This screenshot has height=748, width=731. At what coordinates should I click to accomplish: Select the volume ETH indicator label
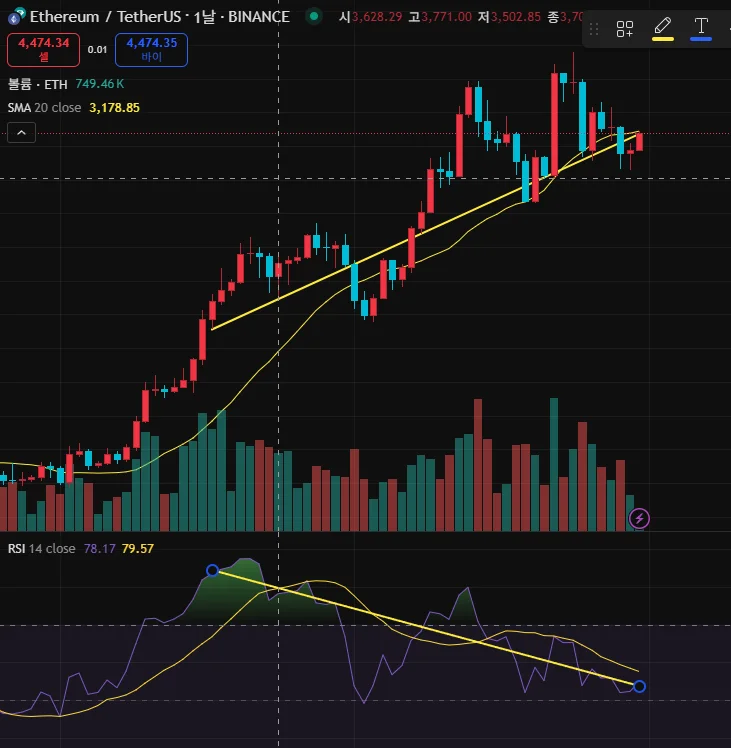(38, 84)
